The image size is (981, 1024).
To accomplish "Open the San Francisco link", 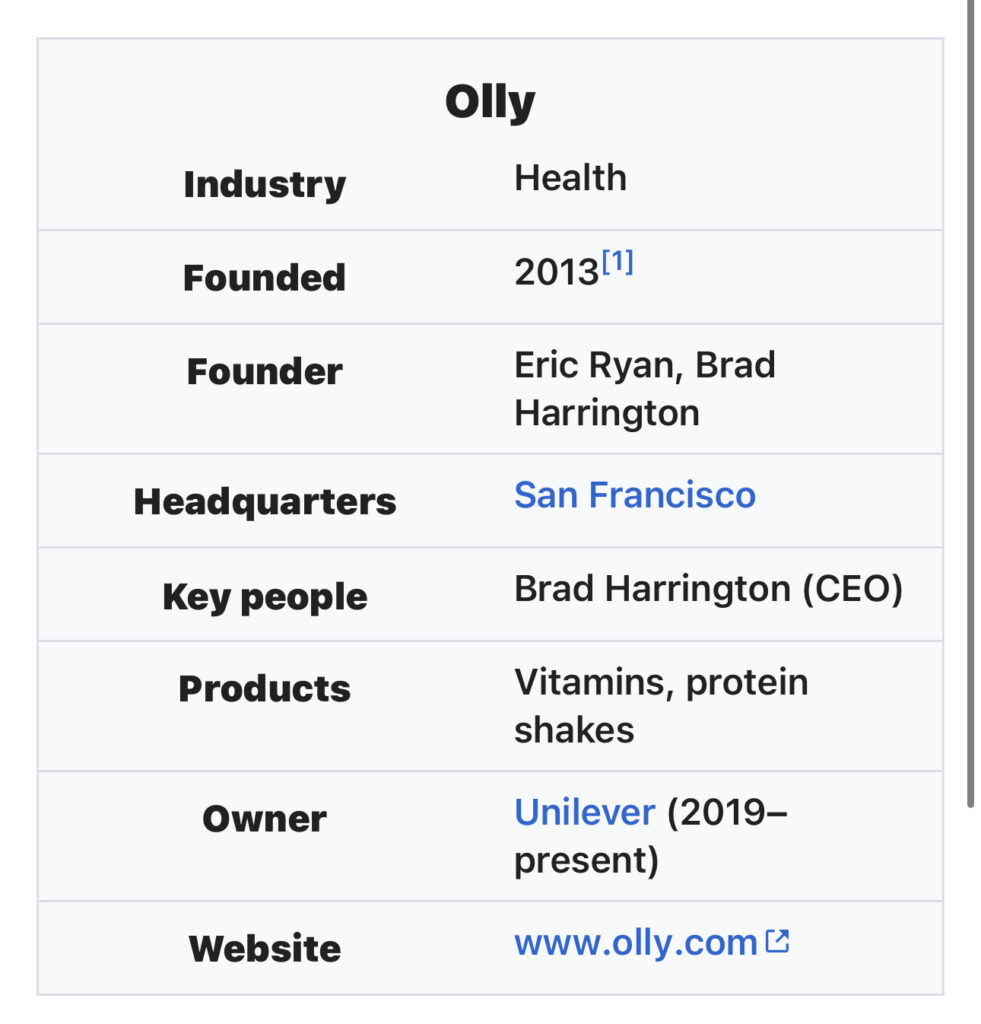I will click(634, 495).
